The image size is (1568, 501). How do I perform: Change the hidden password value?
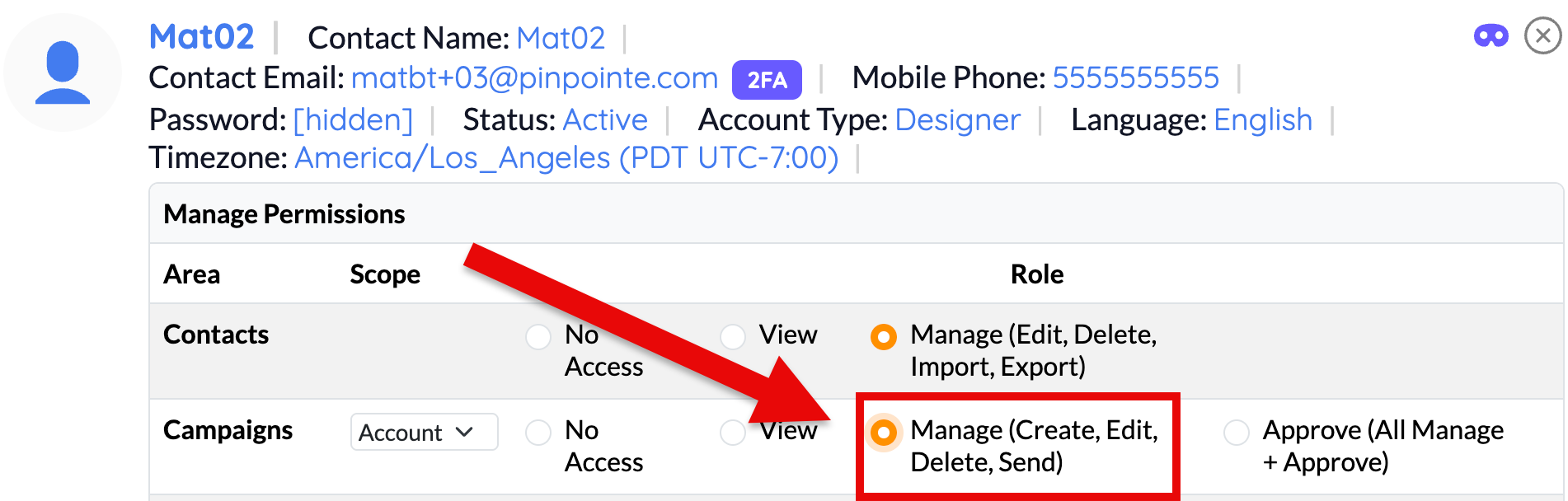[353, 120]
